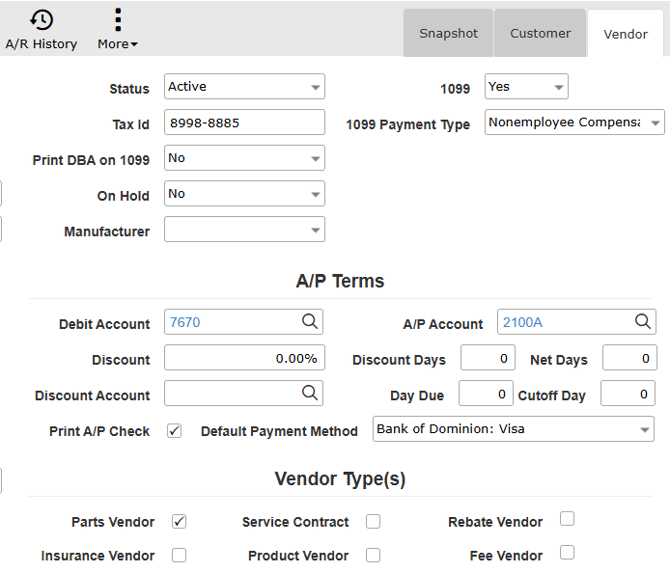670x573 pixels.
Task: Click the Debit Account search magnifier
Action: point(310,322)
